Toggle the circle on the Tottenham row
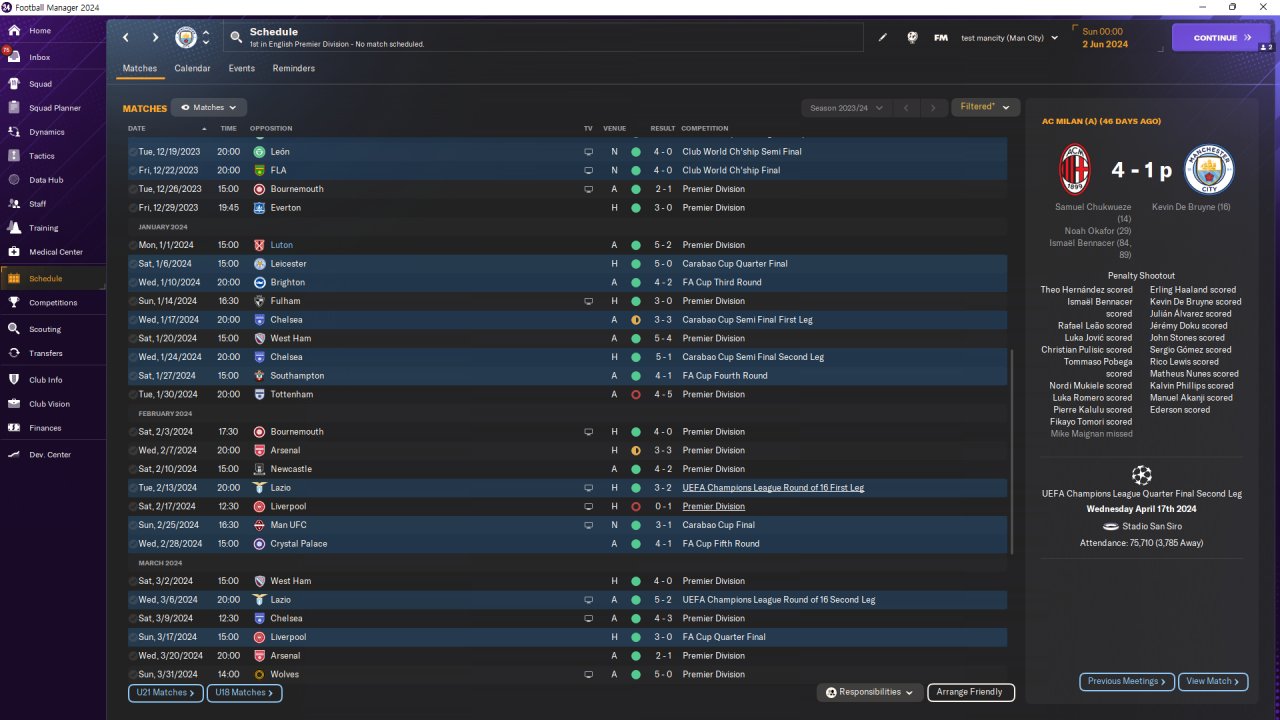Viewport: 1280px width, 720px height. [x=133, y=395]
